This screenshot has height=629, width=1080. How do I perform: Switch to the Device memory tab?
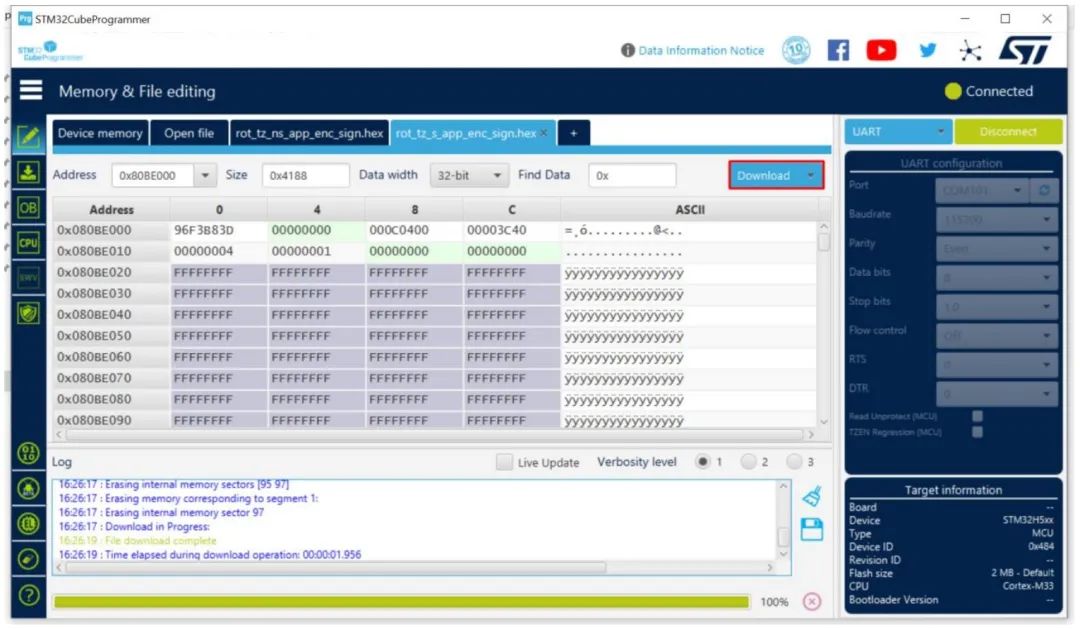pyautogui.click(x=100, y=133)
